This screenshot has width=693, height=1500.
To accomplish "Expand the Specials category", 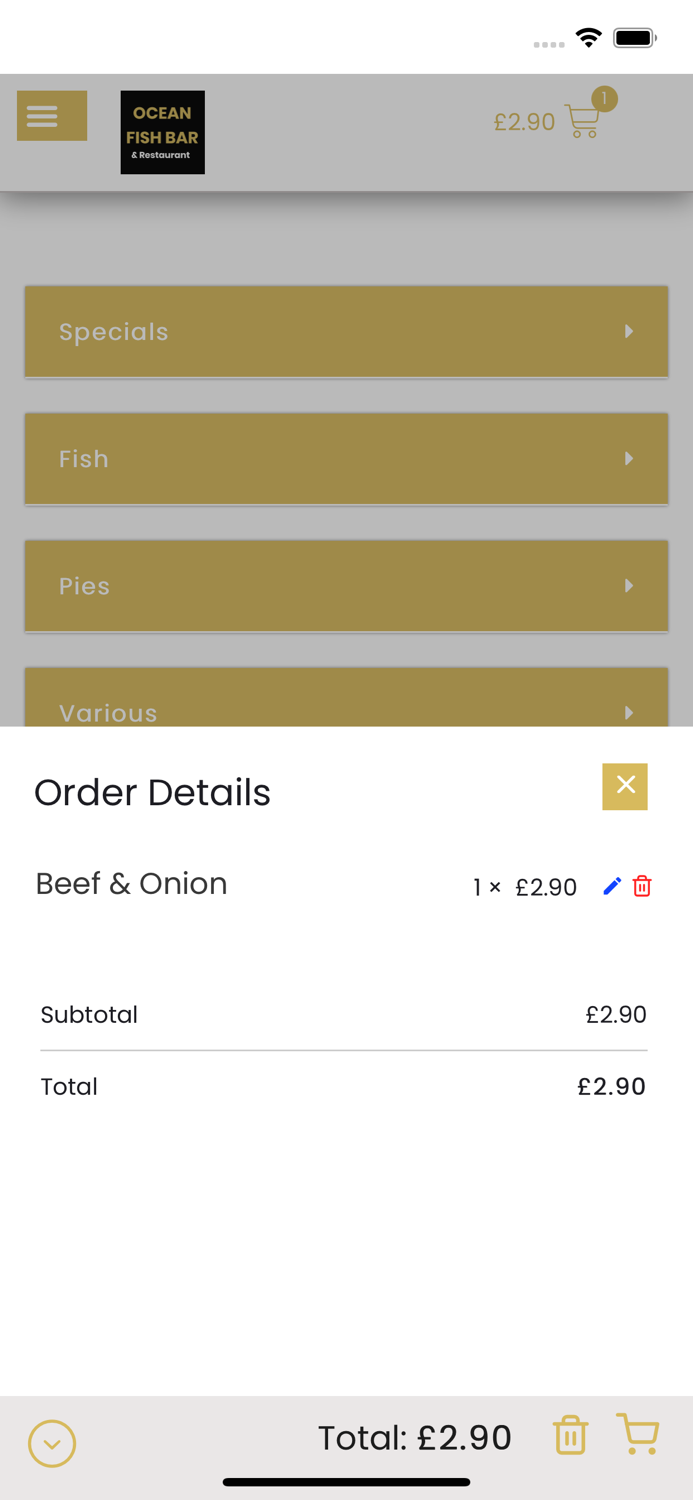I will [346, 331].
